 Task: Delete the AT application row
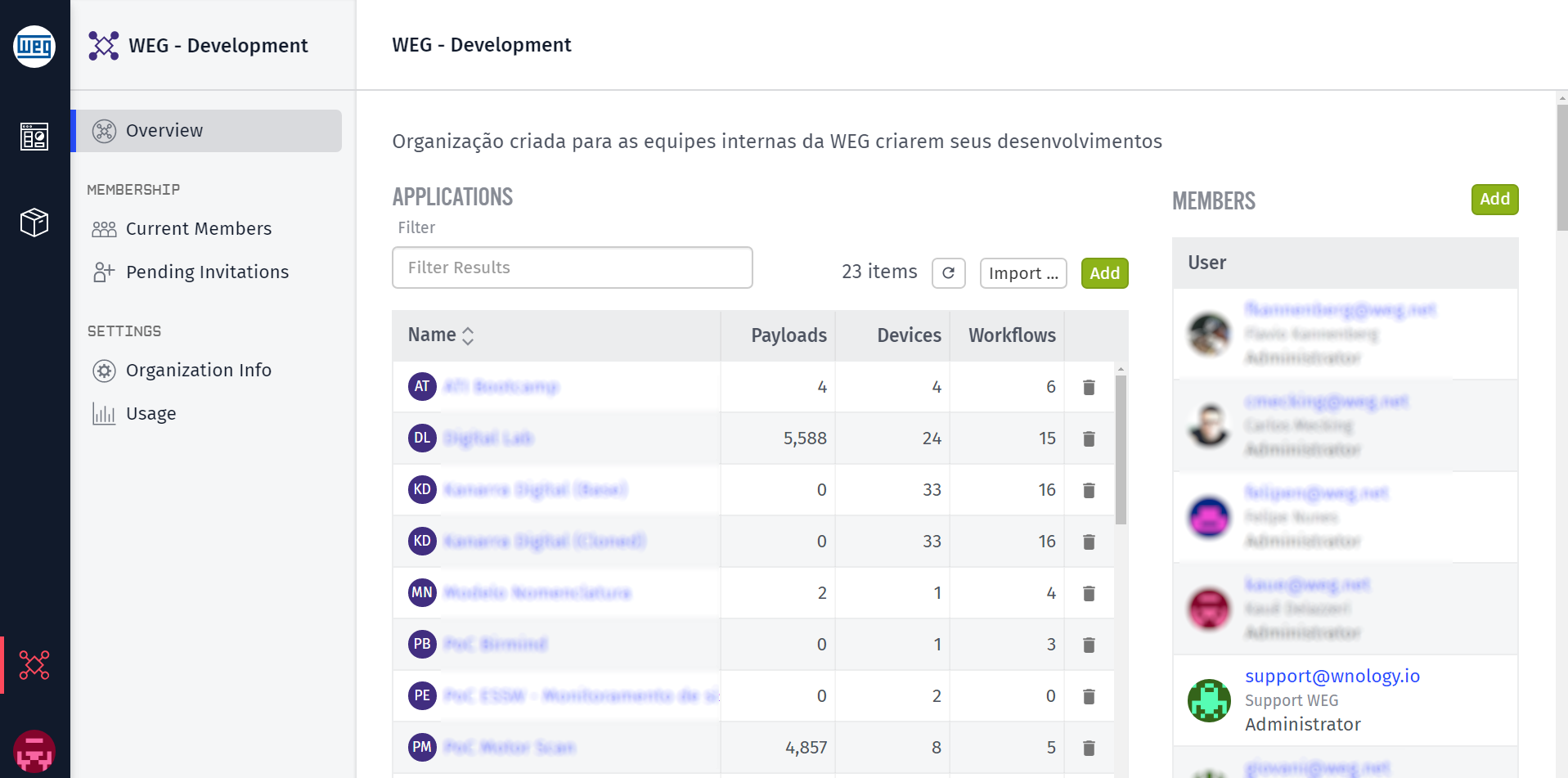coord(1089,387)
